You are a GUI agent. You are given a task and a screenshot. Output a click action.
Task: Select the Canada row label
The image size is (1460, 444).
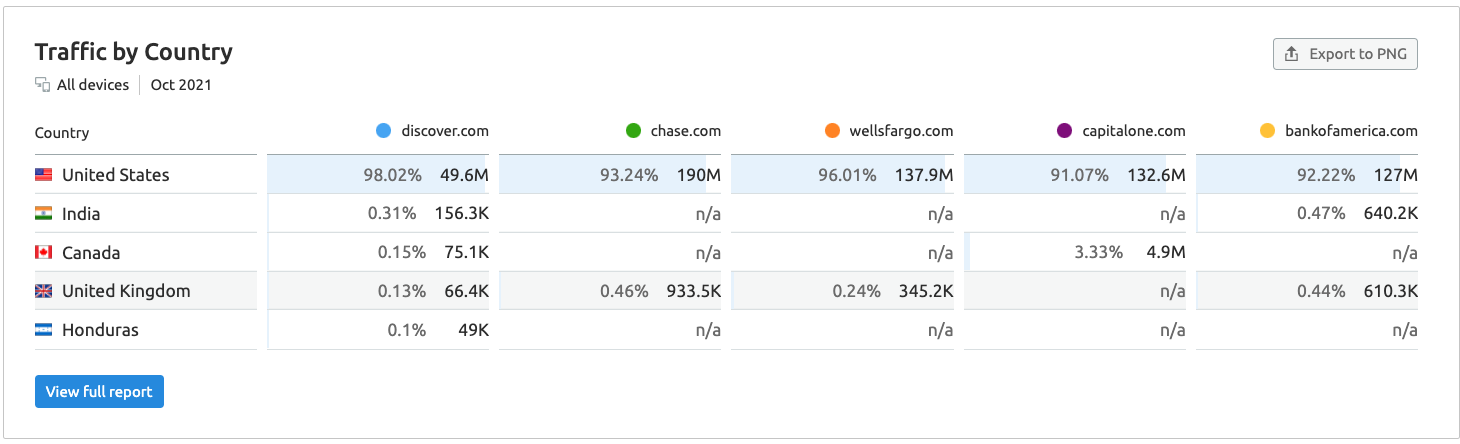click(91, 253)
